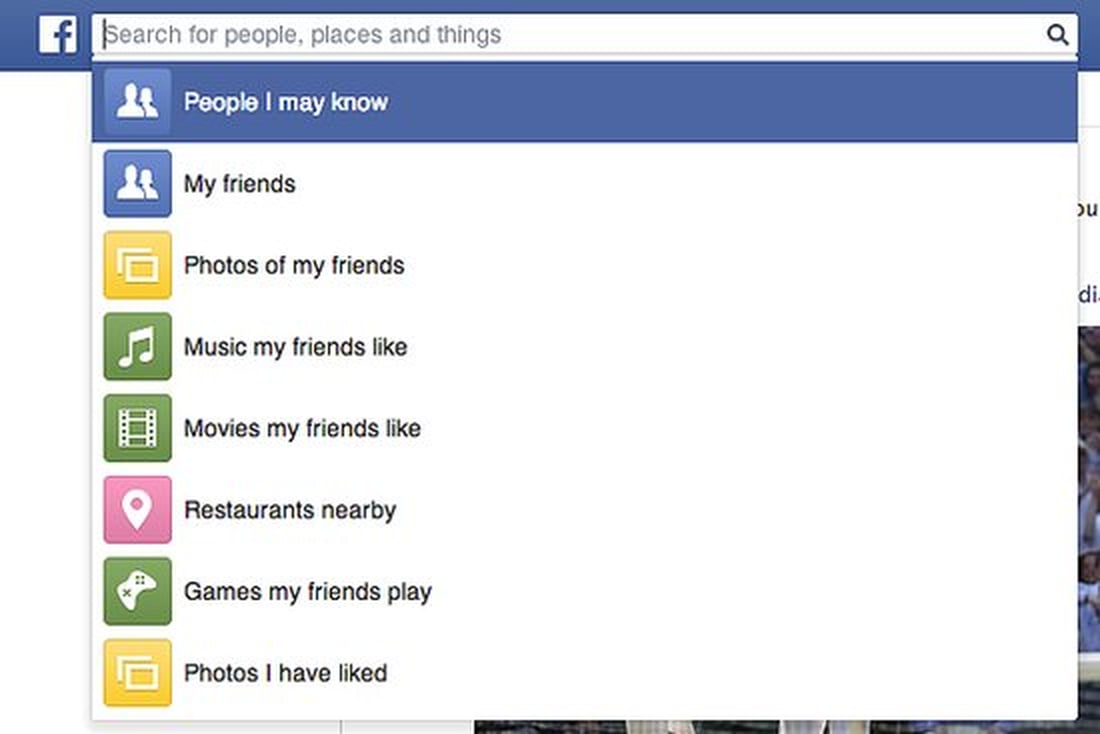Click the pink Restaurants nearby pin icon
1100x734 pixels.
click(x=137, y=510)
